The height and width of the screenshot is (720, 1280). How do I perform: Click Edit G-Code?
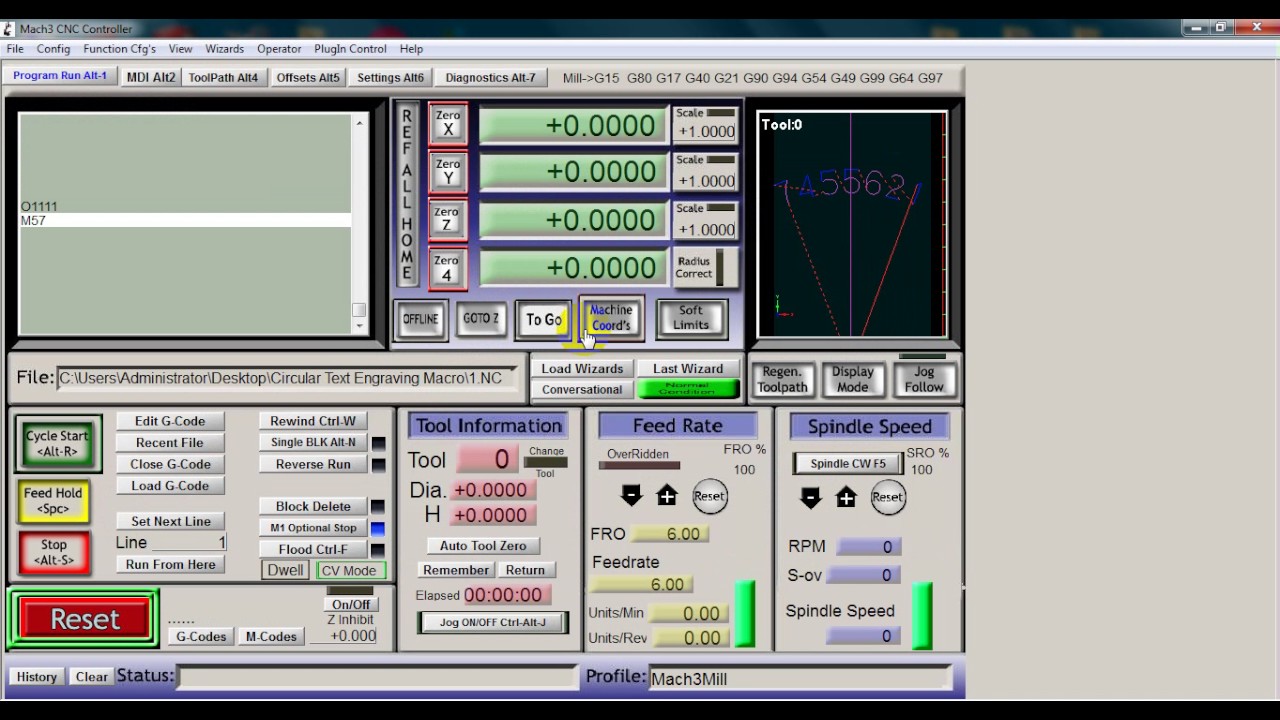[170, 421]
